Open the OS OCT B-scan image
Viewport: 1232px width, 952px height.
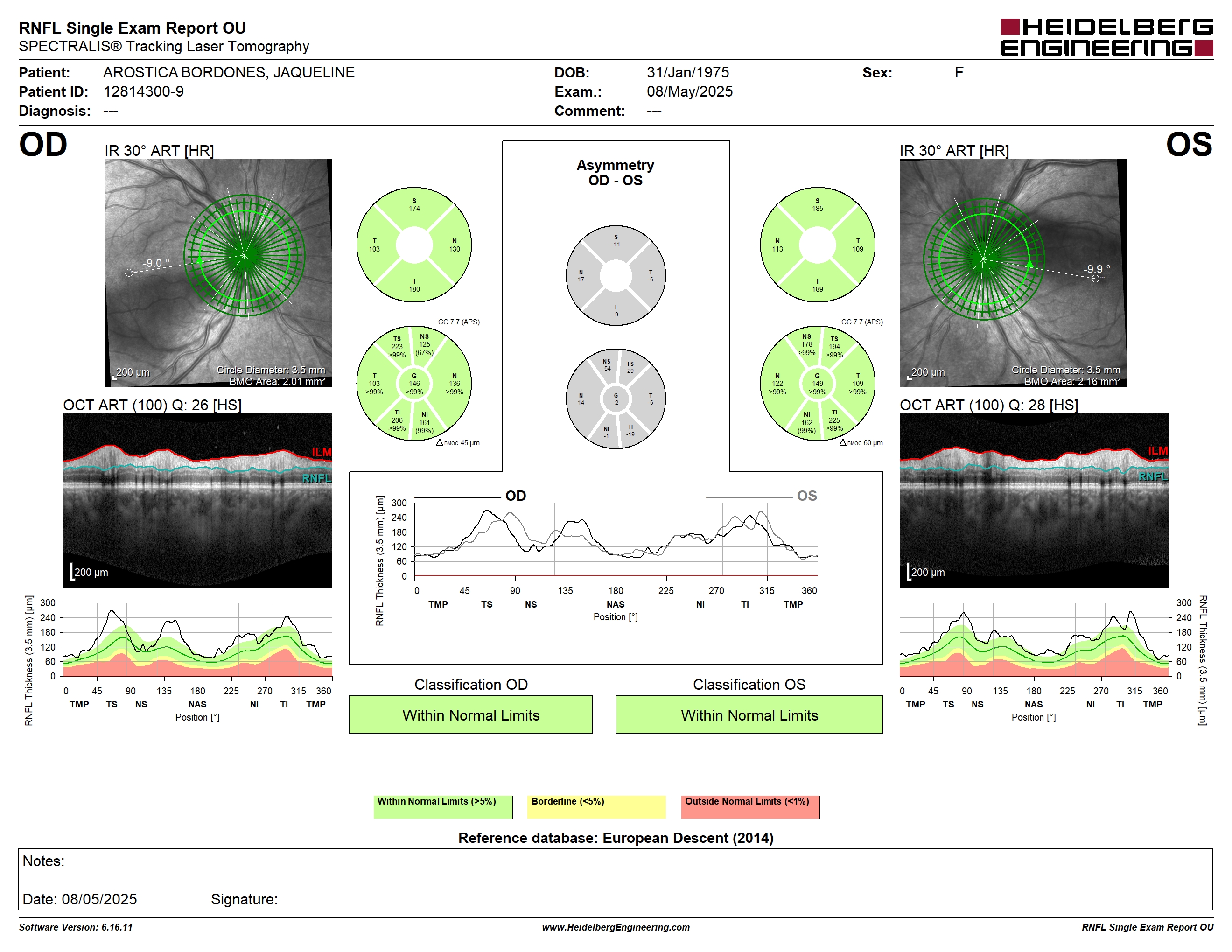coord(1034,500)
